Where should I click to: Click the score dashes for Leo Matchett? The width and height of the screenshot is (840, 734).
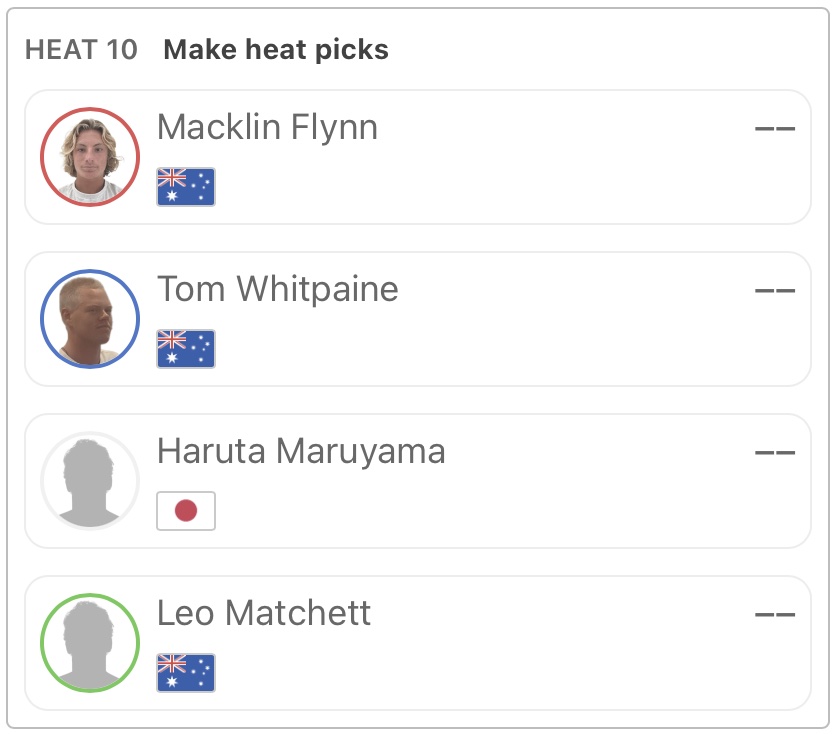(774, 615)
